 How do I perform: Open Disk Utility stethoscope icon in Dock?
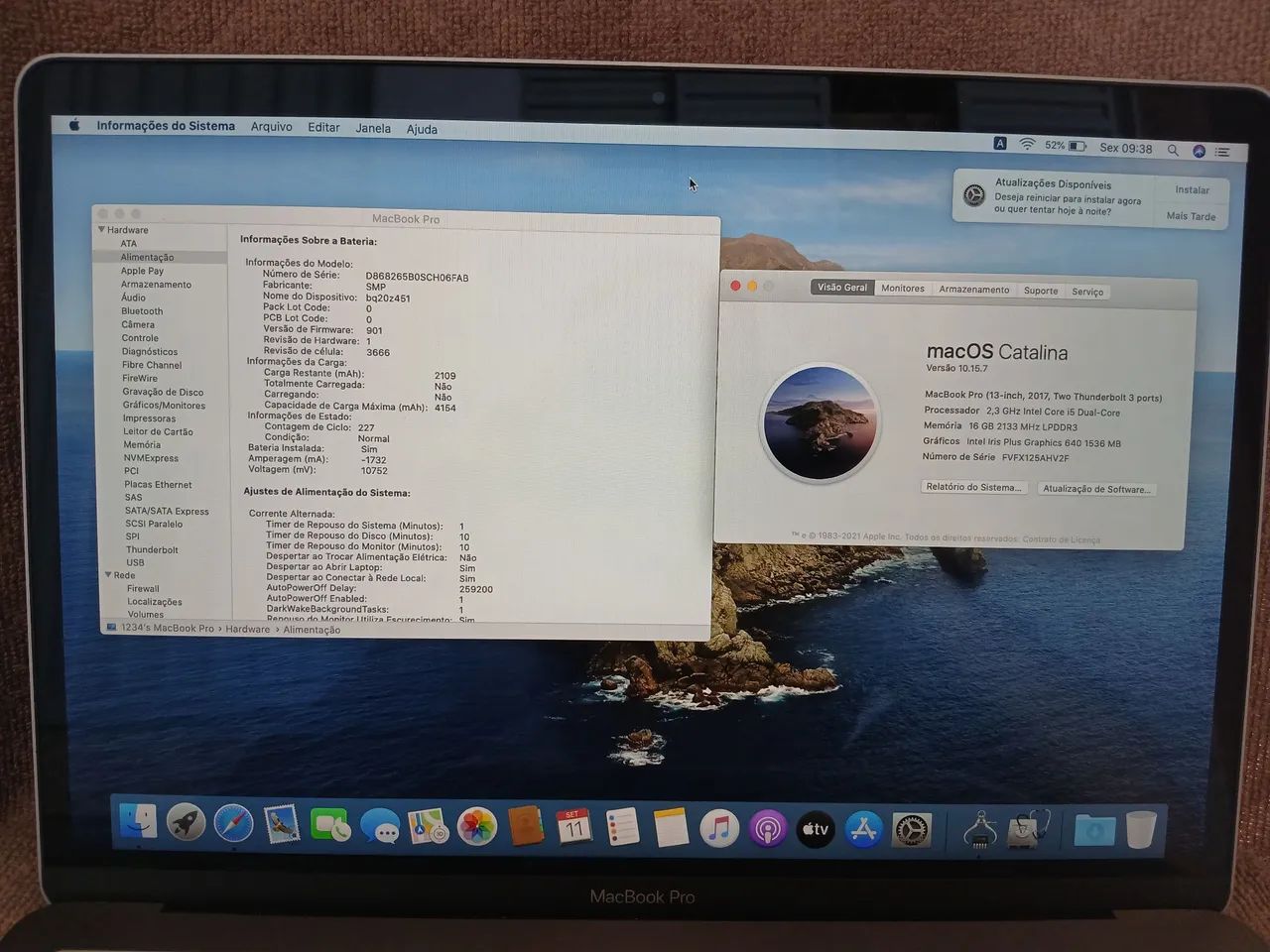coord(1029,829)
